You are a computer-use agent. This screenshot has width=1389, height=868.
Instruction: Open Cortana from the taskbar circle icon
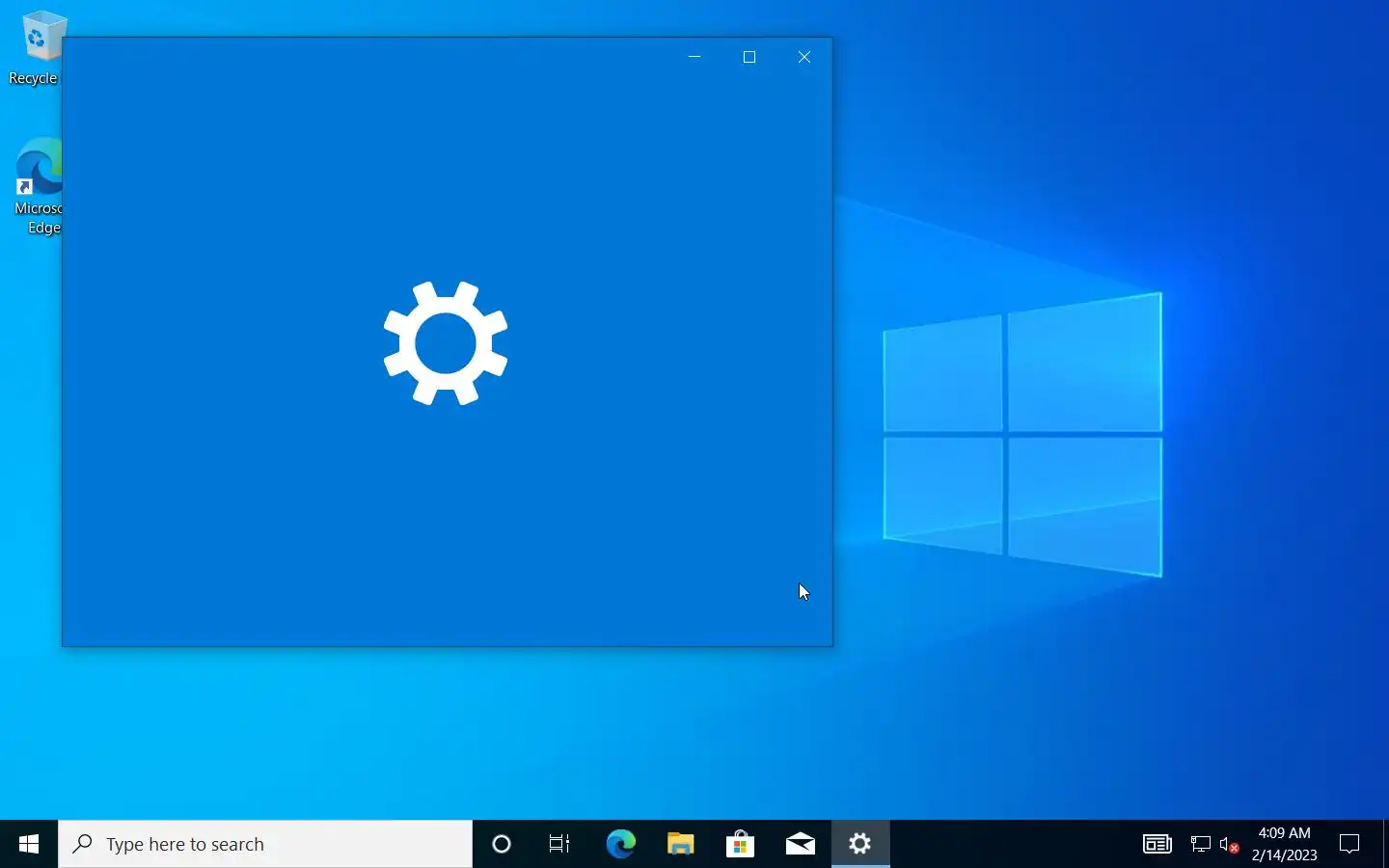pyautogui.click(x=502, y=844)
